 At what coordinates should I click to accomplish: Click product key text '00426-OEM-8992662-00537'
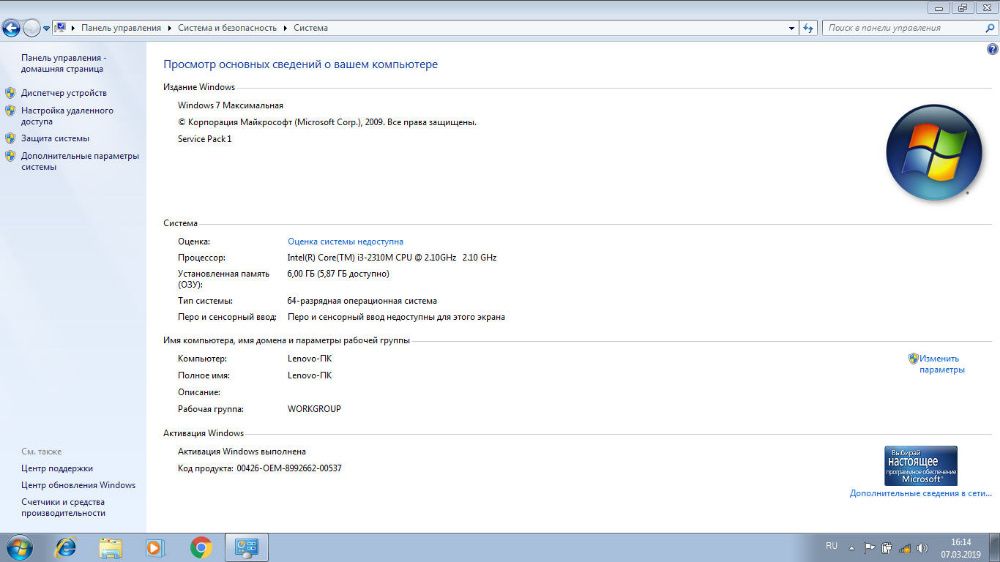289,468
